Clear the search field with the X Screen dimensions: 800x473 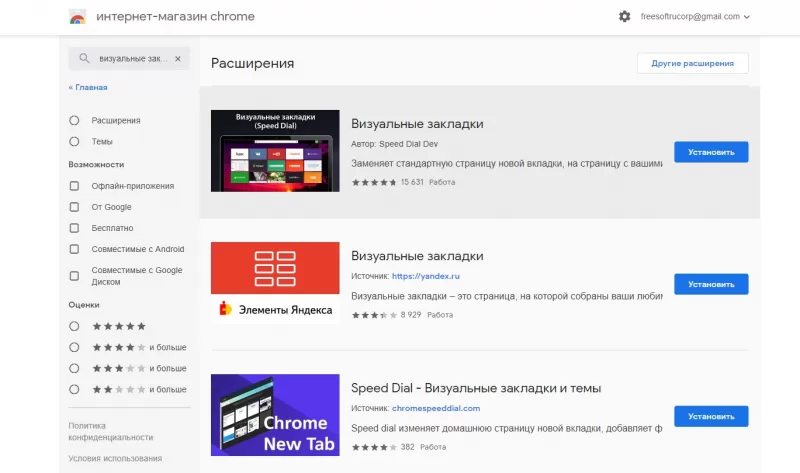(178, 59)
